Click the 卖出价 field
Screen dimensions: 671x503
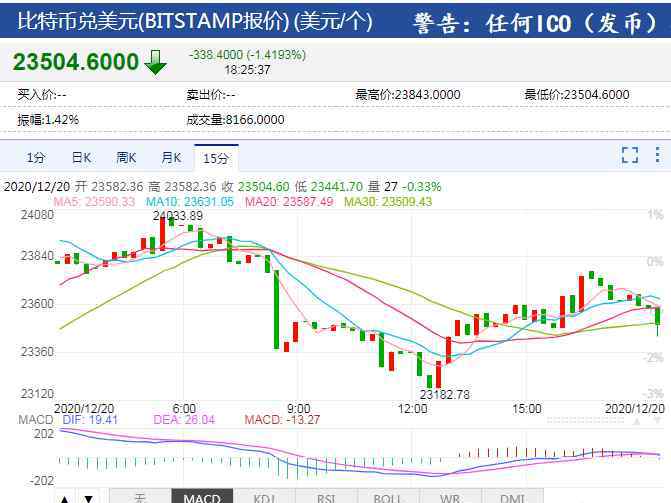(211, 95)
